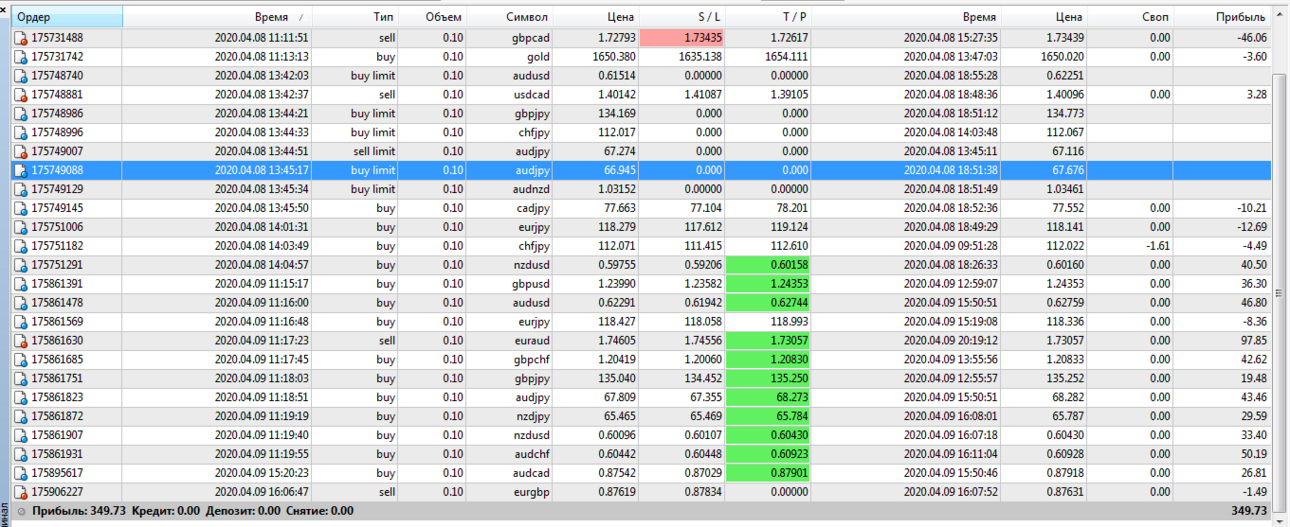Click the Своп column header
The image size is (1290, 527).
click(1130, 17)
